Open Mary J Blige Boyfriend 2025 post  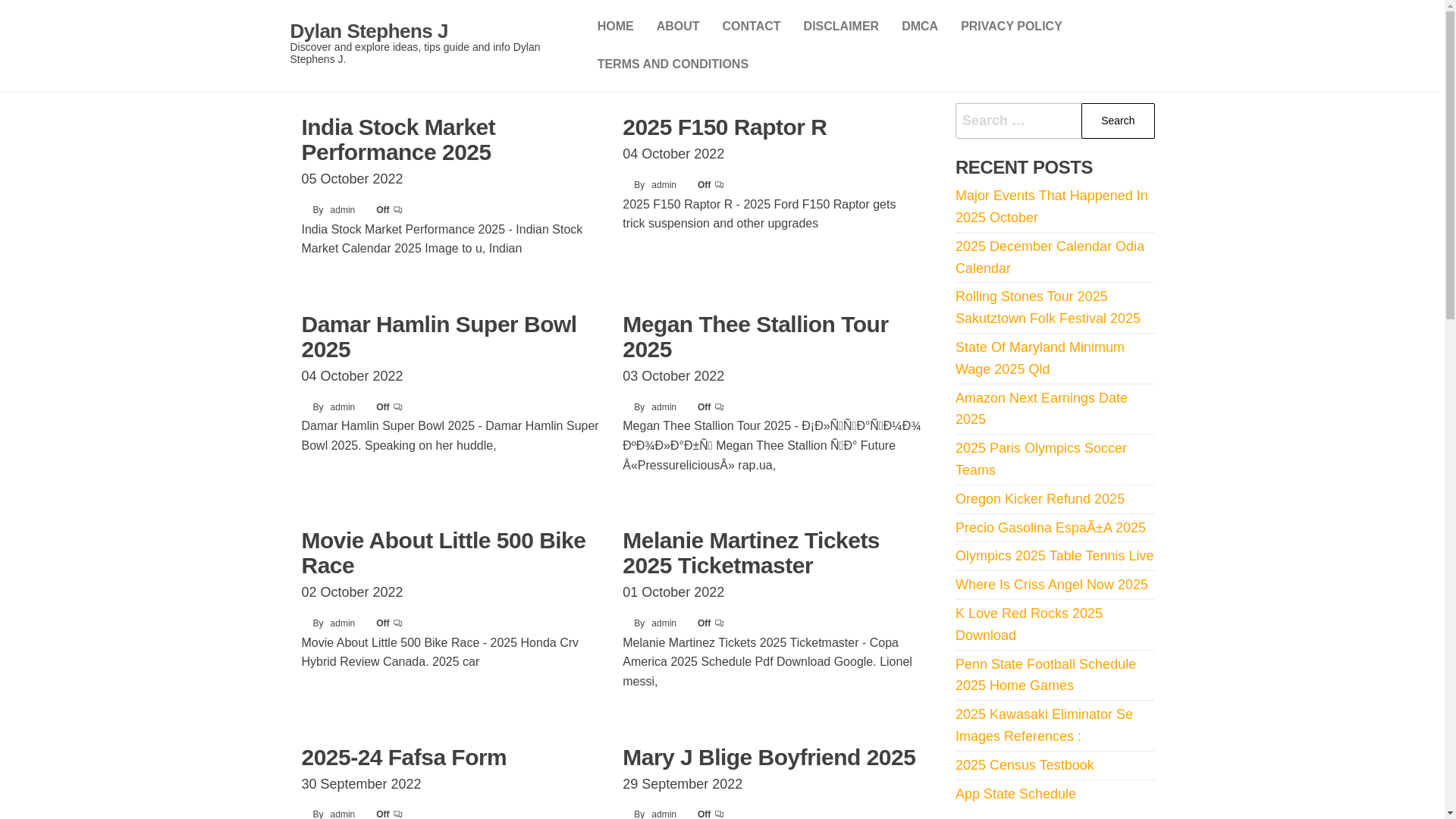pyautogui.click(x=769, y=758)
